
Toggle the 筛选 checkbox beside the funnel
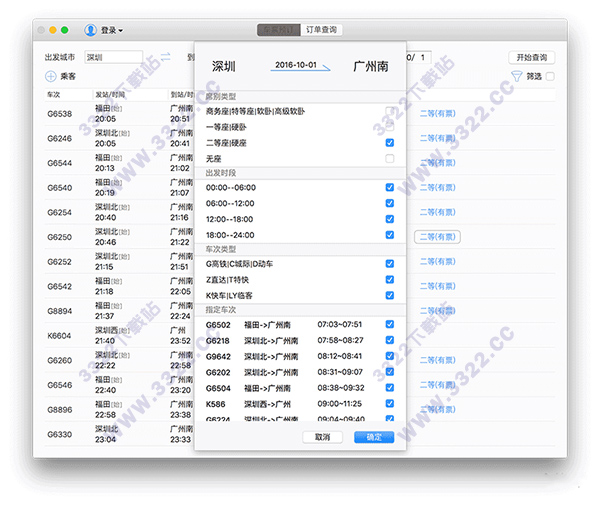[x=549, y=76]
